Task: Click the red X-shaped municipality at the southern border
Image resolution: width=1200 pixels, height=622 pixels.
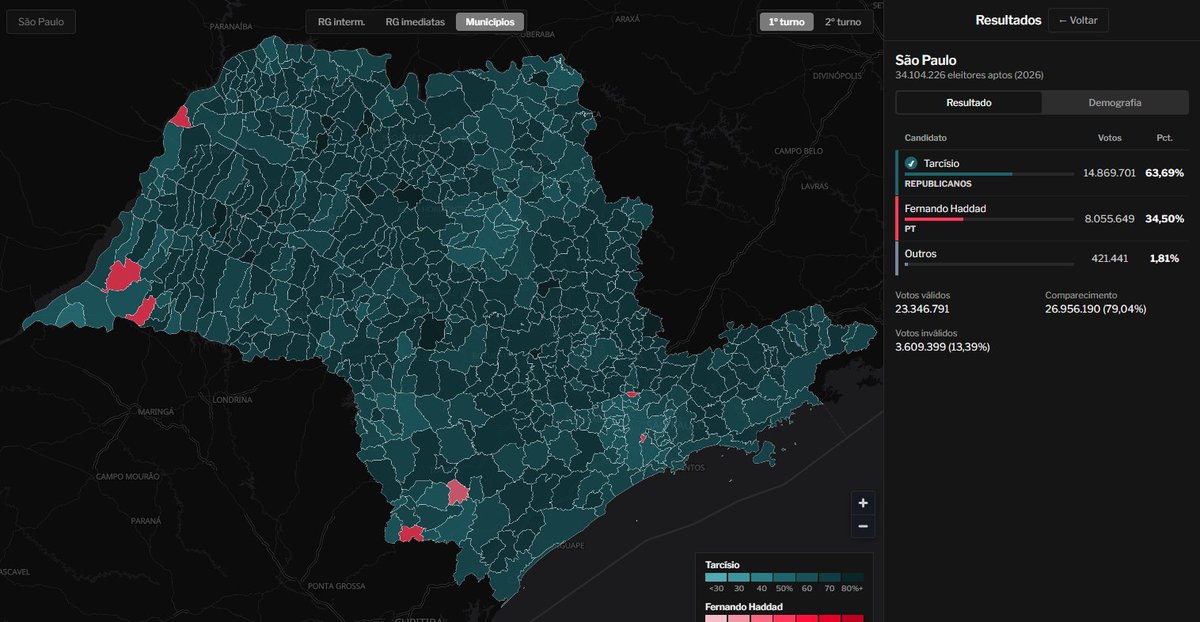Action: coord(410,534)
